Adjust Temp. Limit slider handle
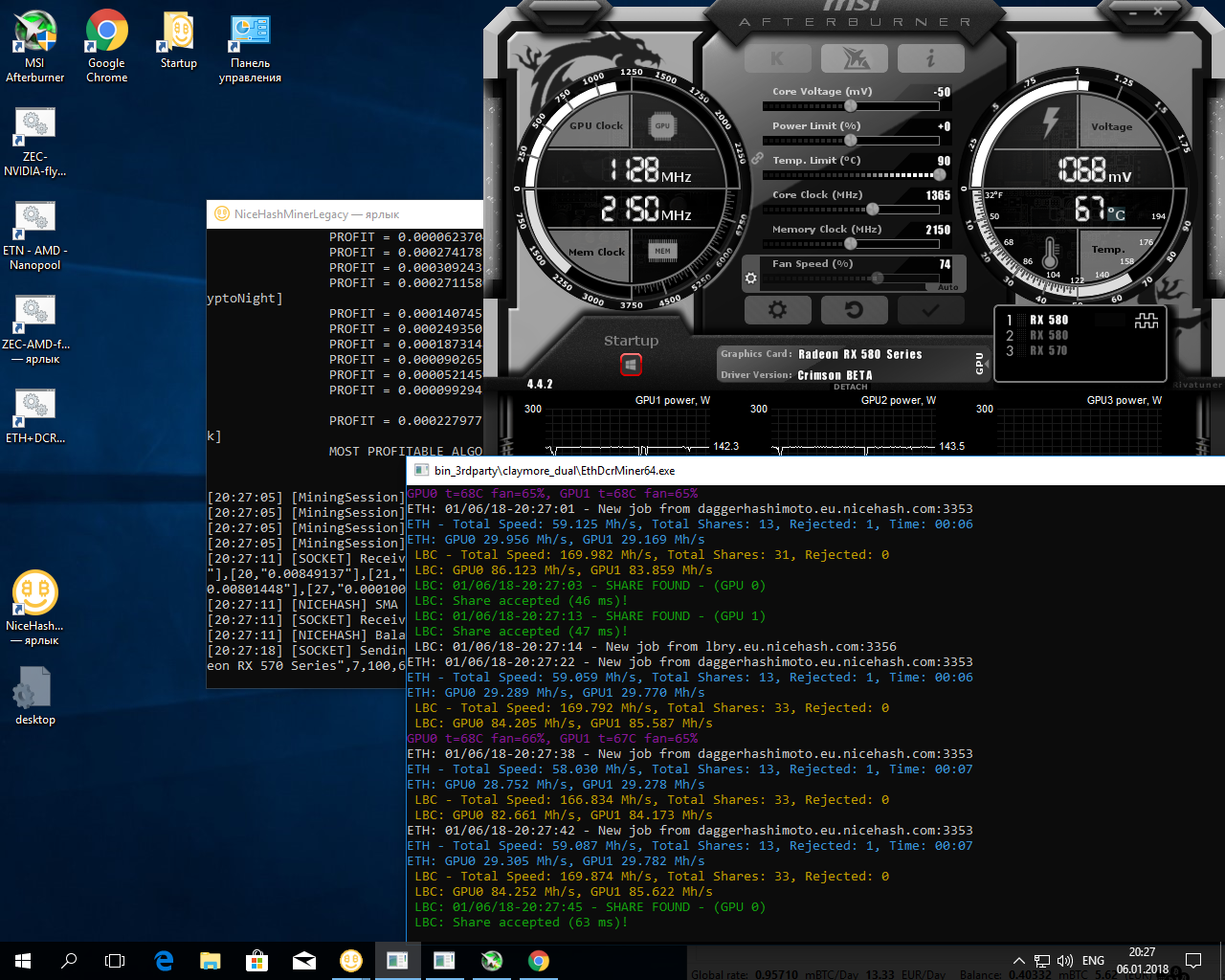The image size is (1225, 980). pos(939,174)
